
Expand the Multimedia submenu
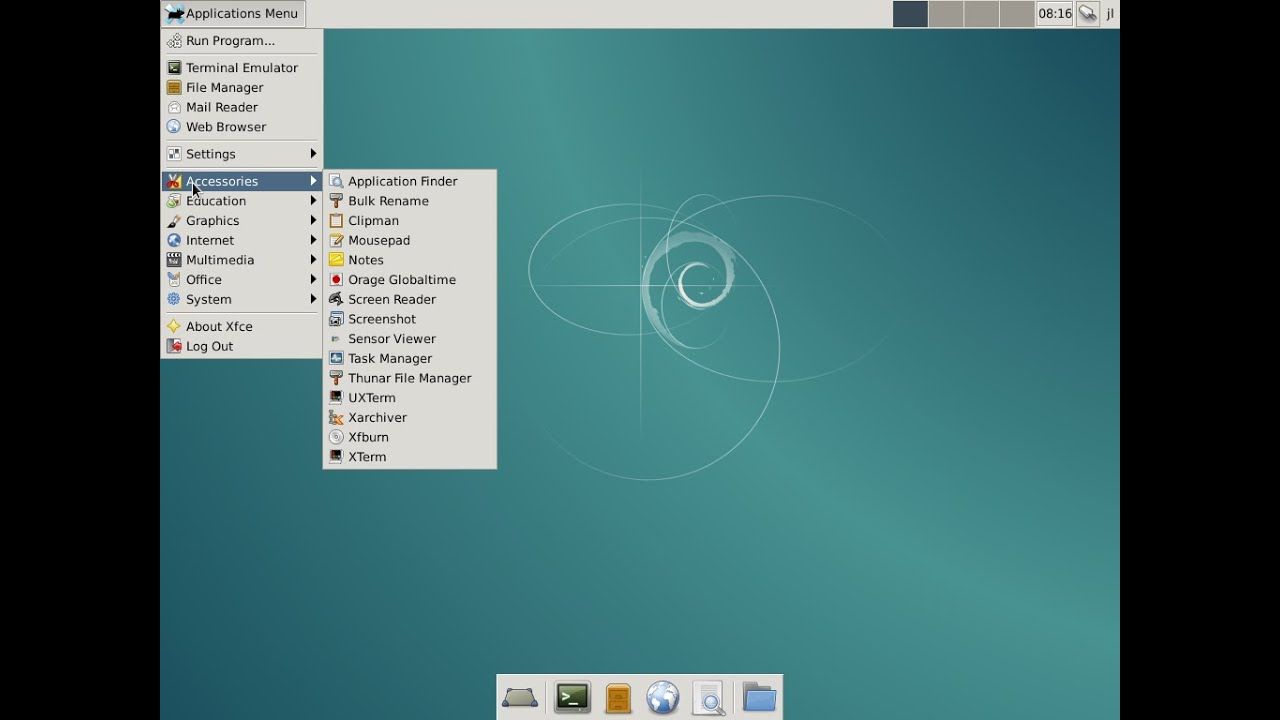[x=242, y=260]
